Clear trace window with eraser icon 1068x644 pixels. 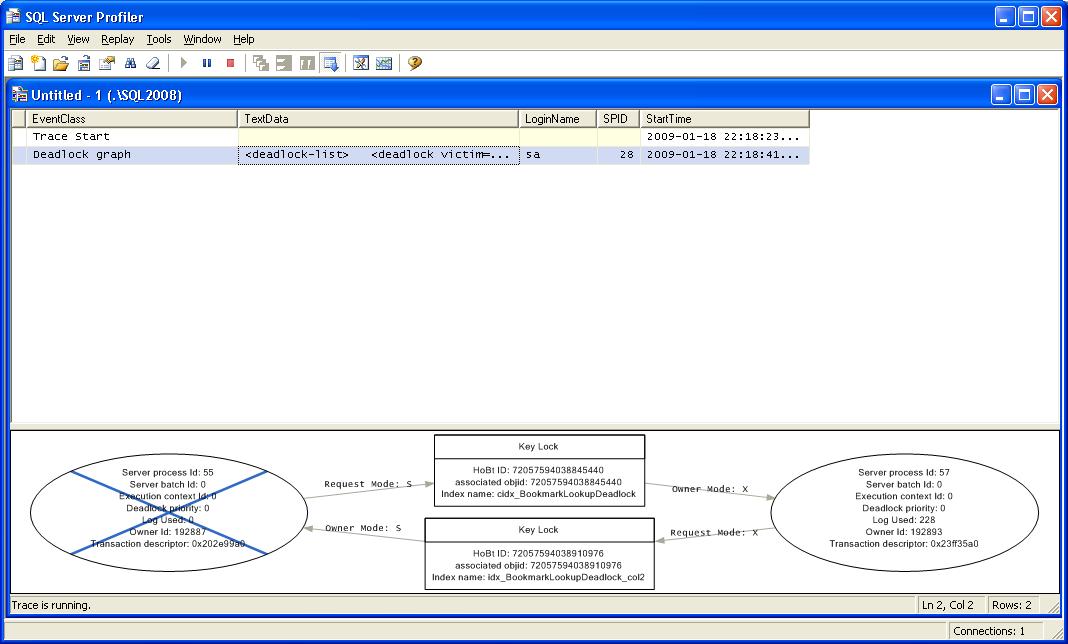point(153,63)
